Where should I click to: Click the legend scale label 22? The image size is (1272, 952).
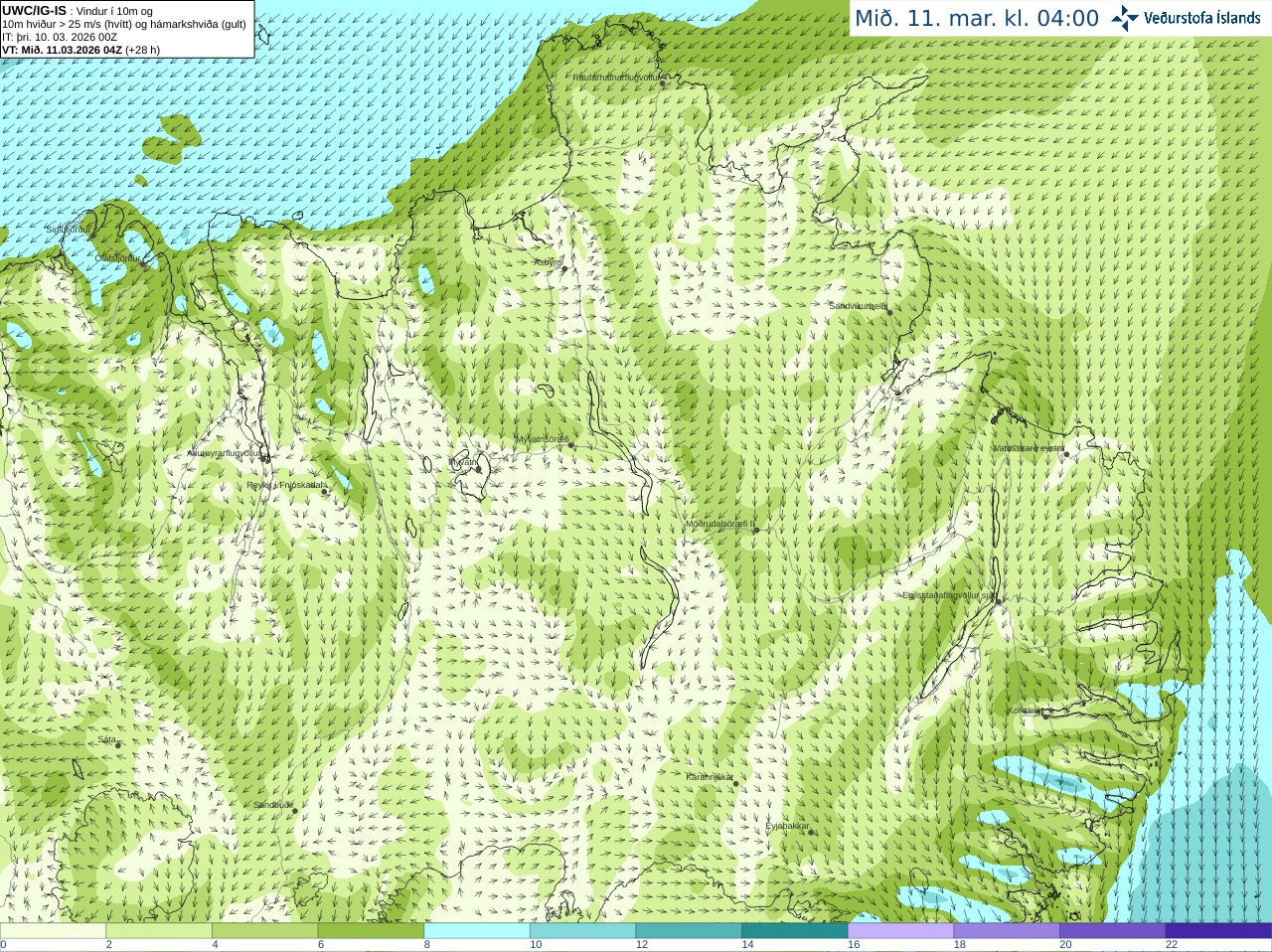click(1172, 945)
